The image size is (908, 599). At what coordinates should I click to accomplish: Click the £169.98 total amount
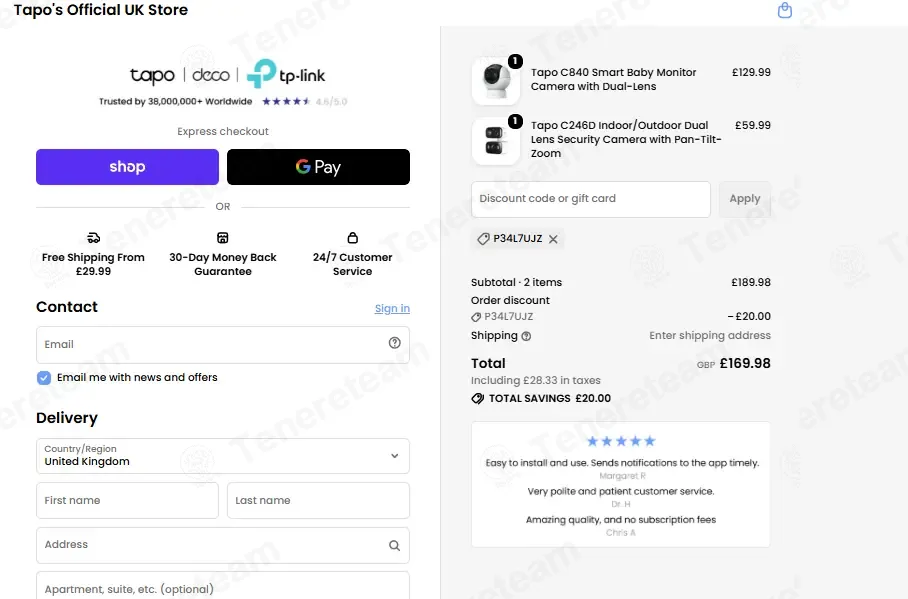click(745, 363)
